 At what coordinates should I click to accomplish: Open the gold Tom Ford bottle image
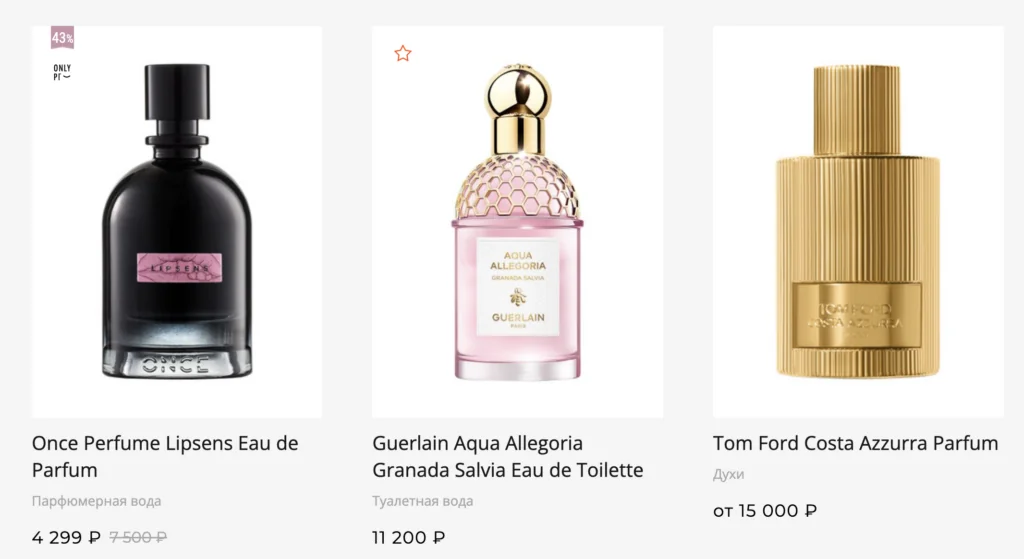[x=857, y=221]
